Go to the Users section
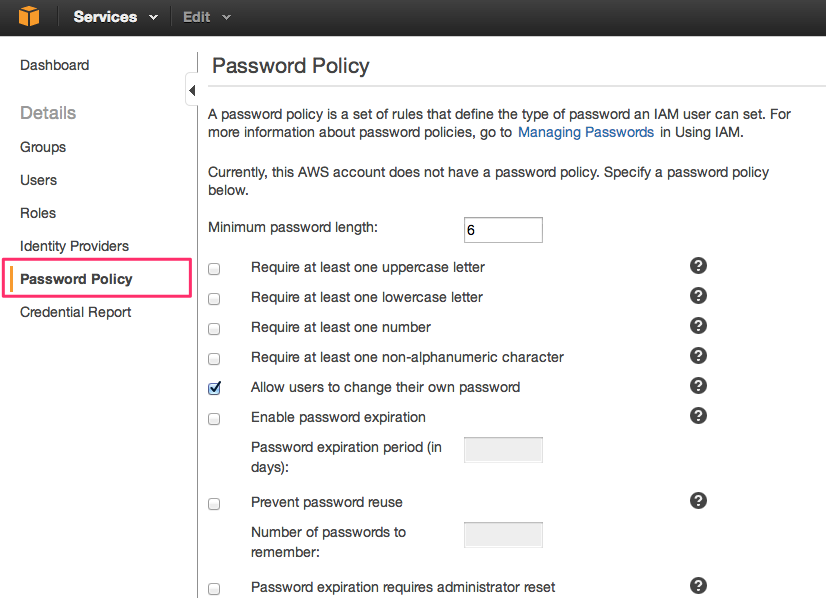 [38, 180]
